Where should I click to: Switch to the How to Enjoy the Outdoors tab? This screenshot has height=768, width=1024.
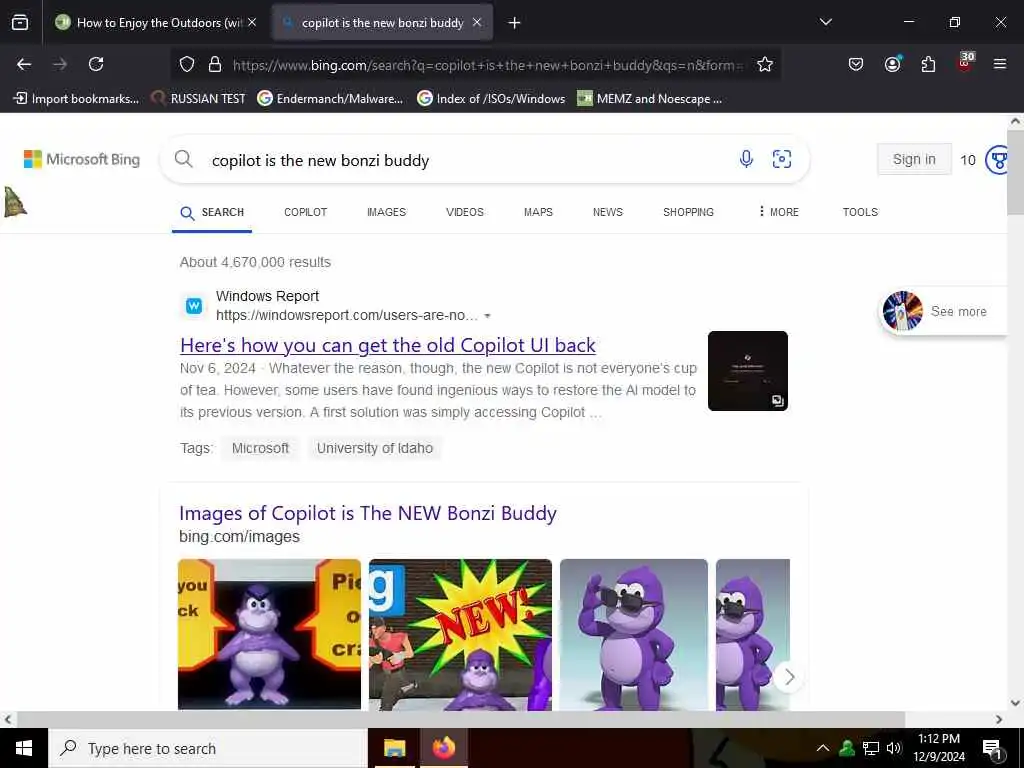coord(155,22)
